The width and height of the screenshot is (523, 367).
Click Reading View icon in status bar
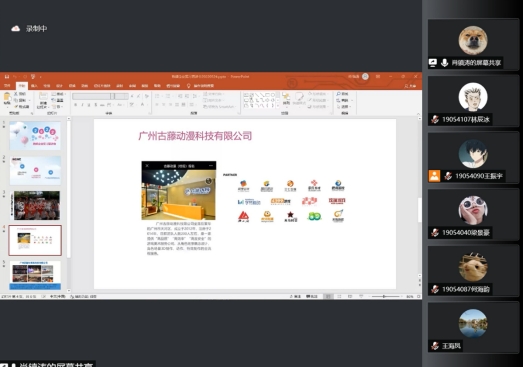point(350,296)
